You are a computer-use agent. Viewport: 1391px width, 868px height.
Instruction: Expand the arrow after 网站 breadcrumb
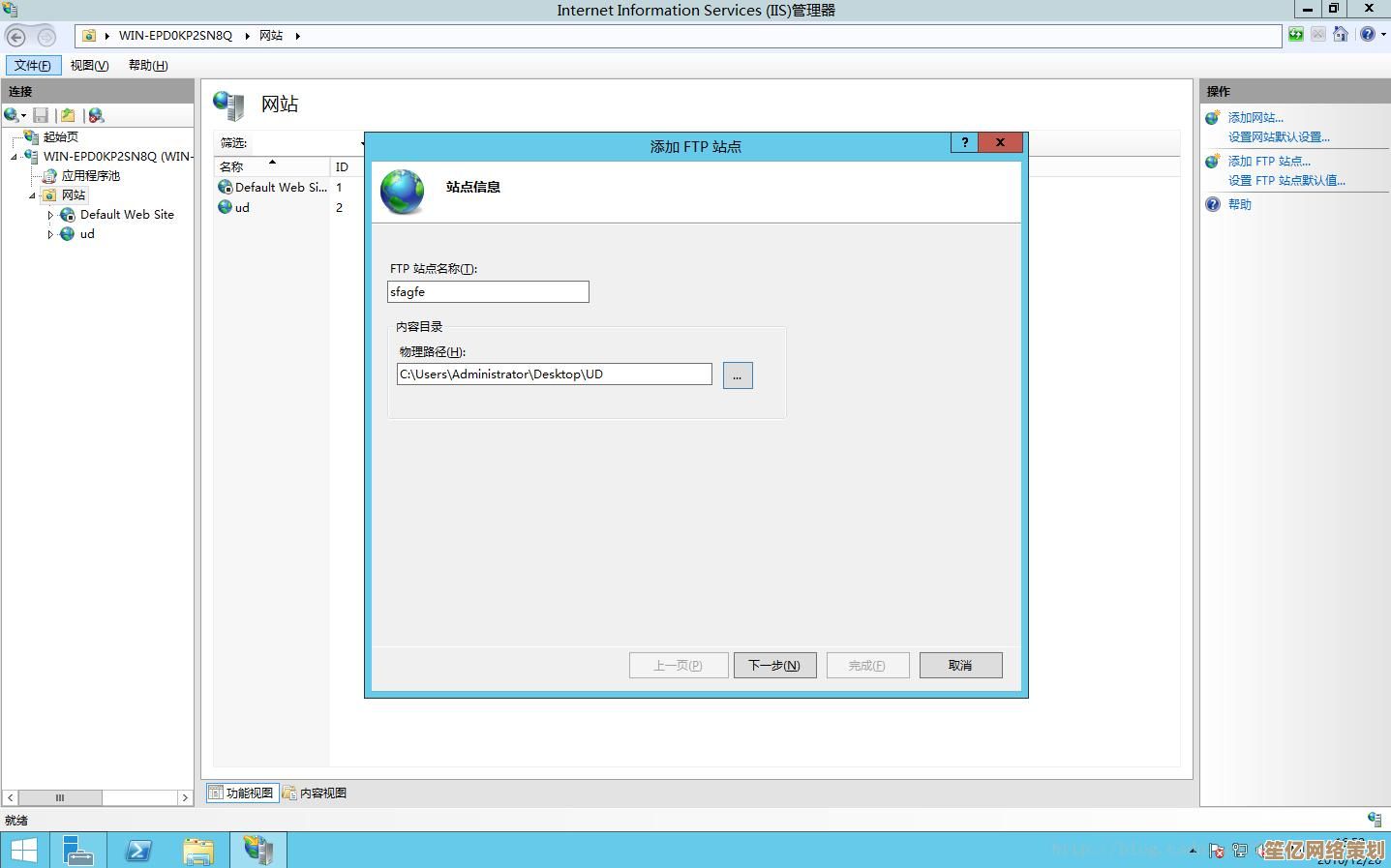pyautogui.click(x=297, y=36)
